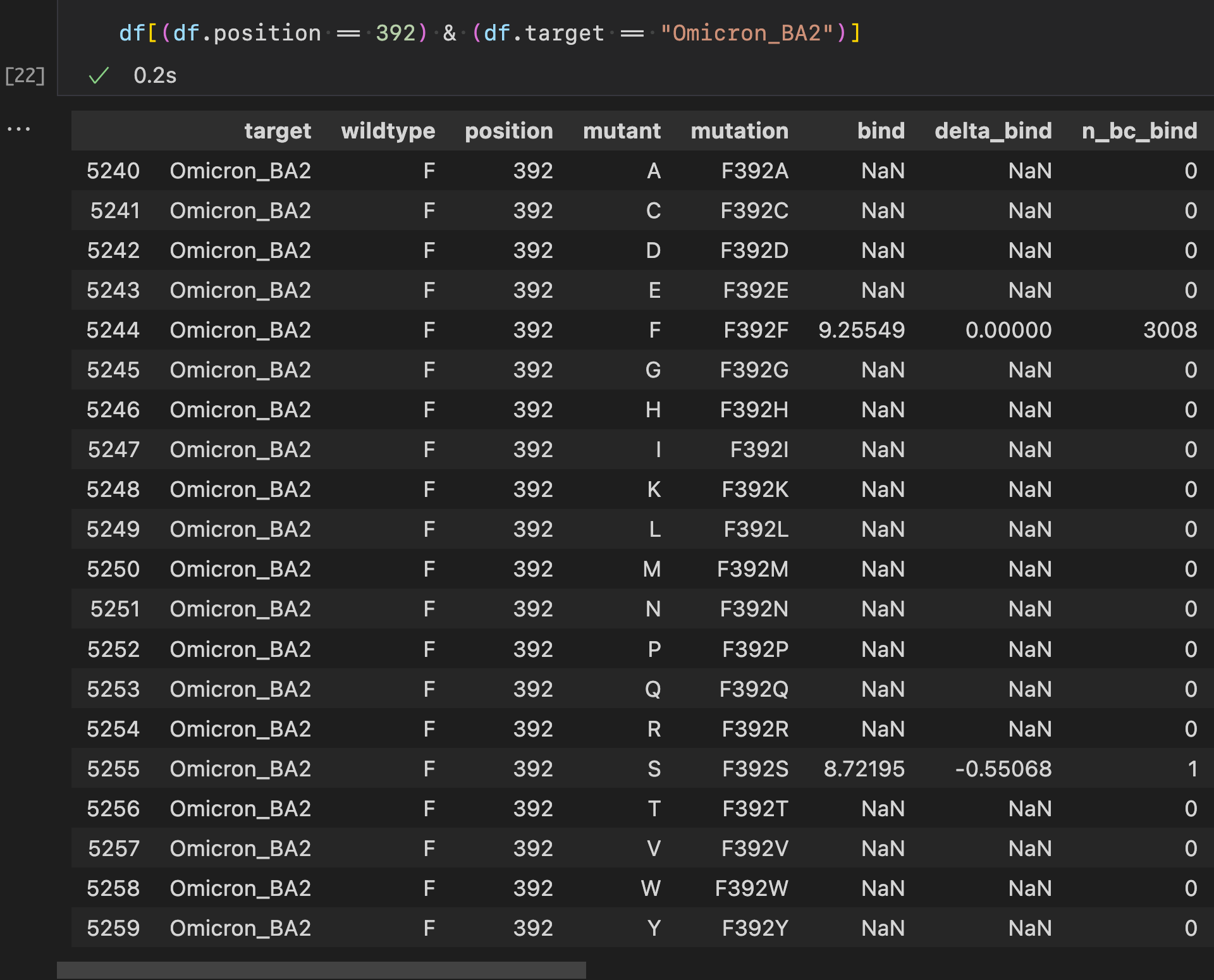The height and width of the screenshot is (980, 1214).
Task: Click the bind column header
Action: (881, 131)
